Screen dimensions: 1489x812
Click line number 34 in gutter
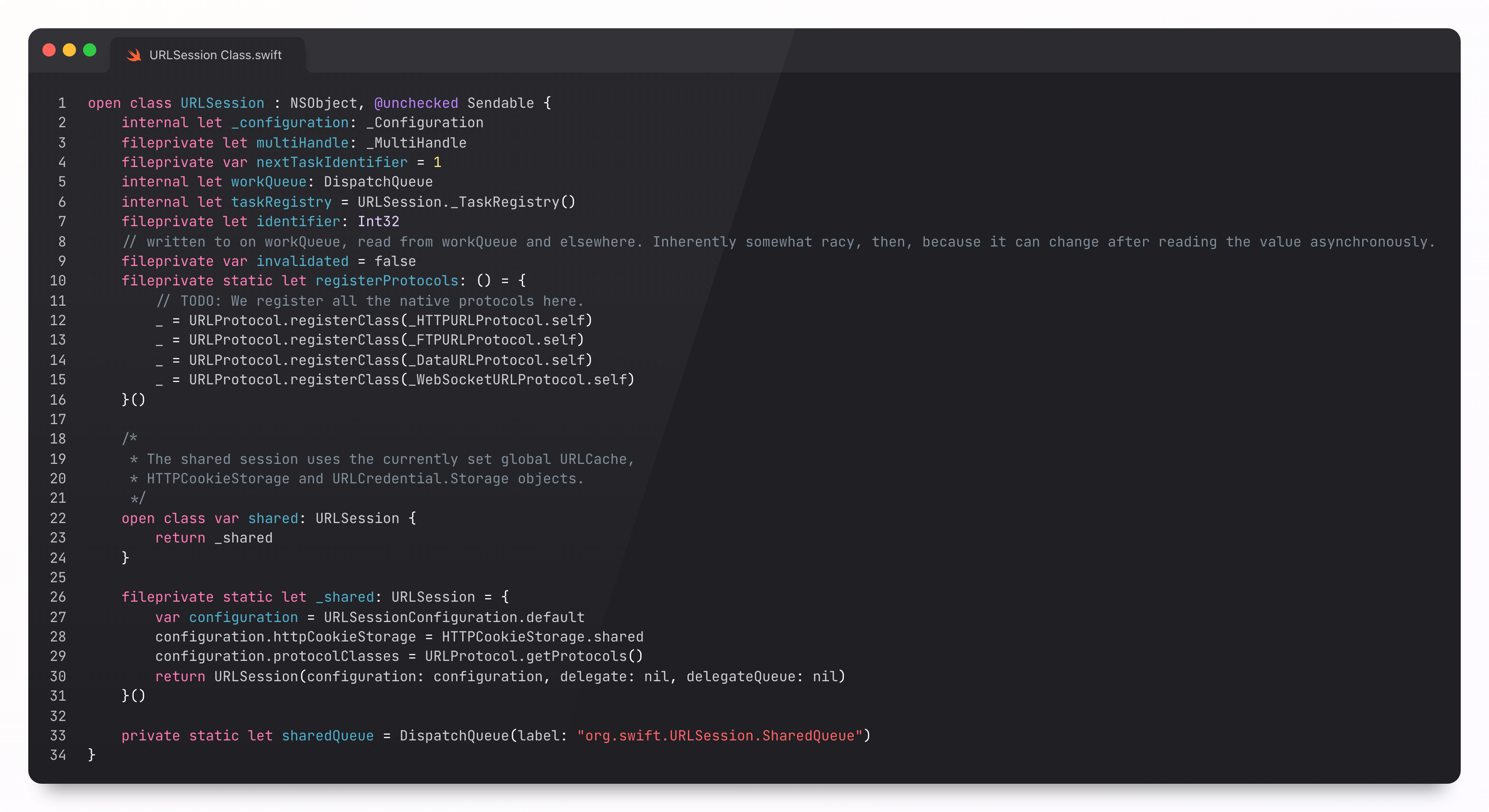pyautogui.click(x=58, y=755)
